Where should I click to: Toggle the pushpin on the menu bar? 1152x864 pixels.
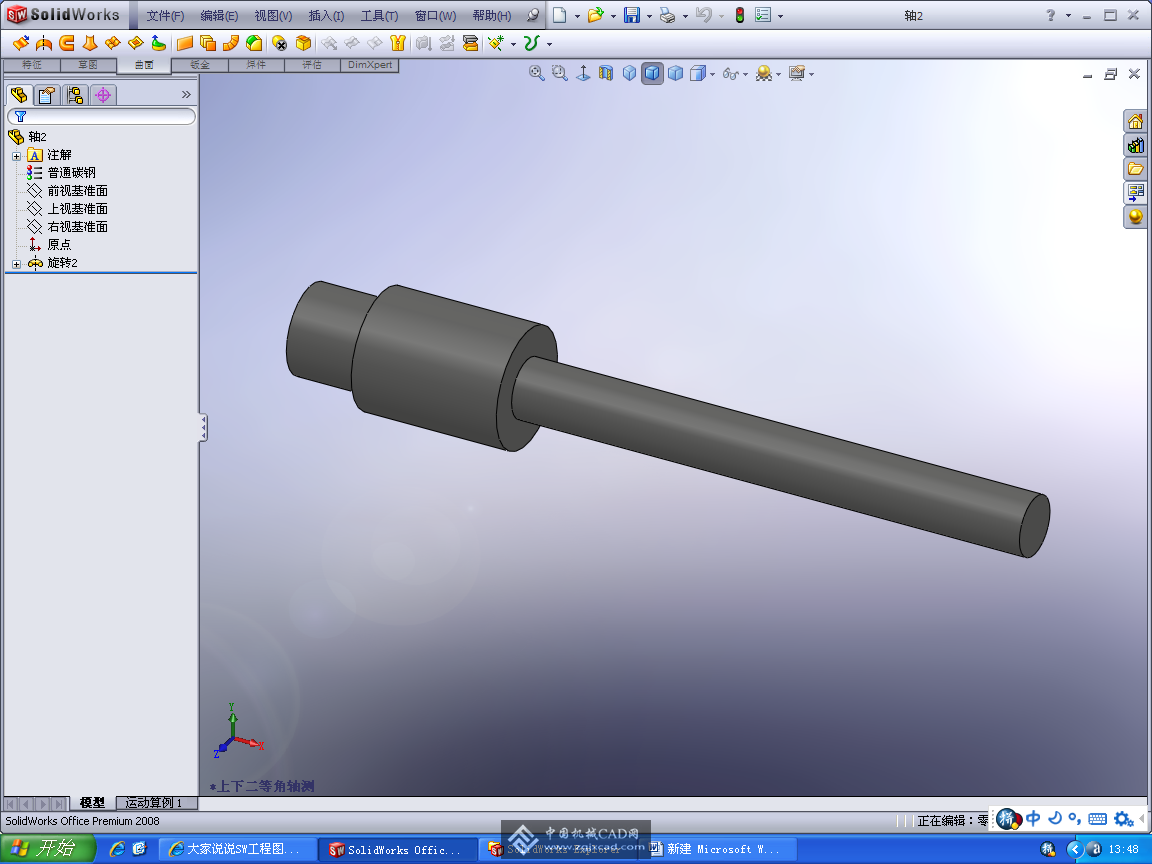click(x=533, y=15)
